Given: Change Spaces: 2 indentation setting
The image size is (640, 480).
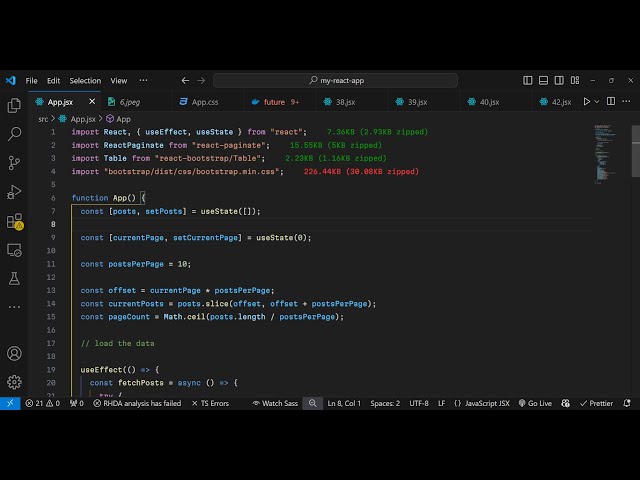Looking at the screenshot, I should pos(385,403).
